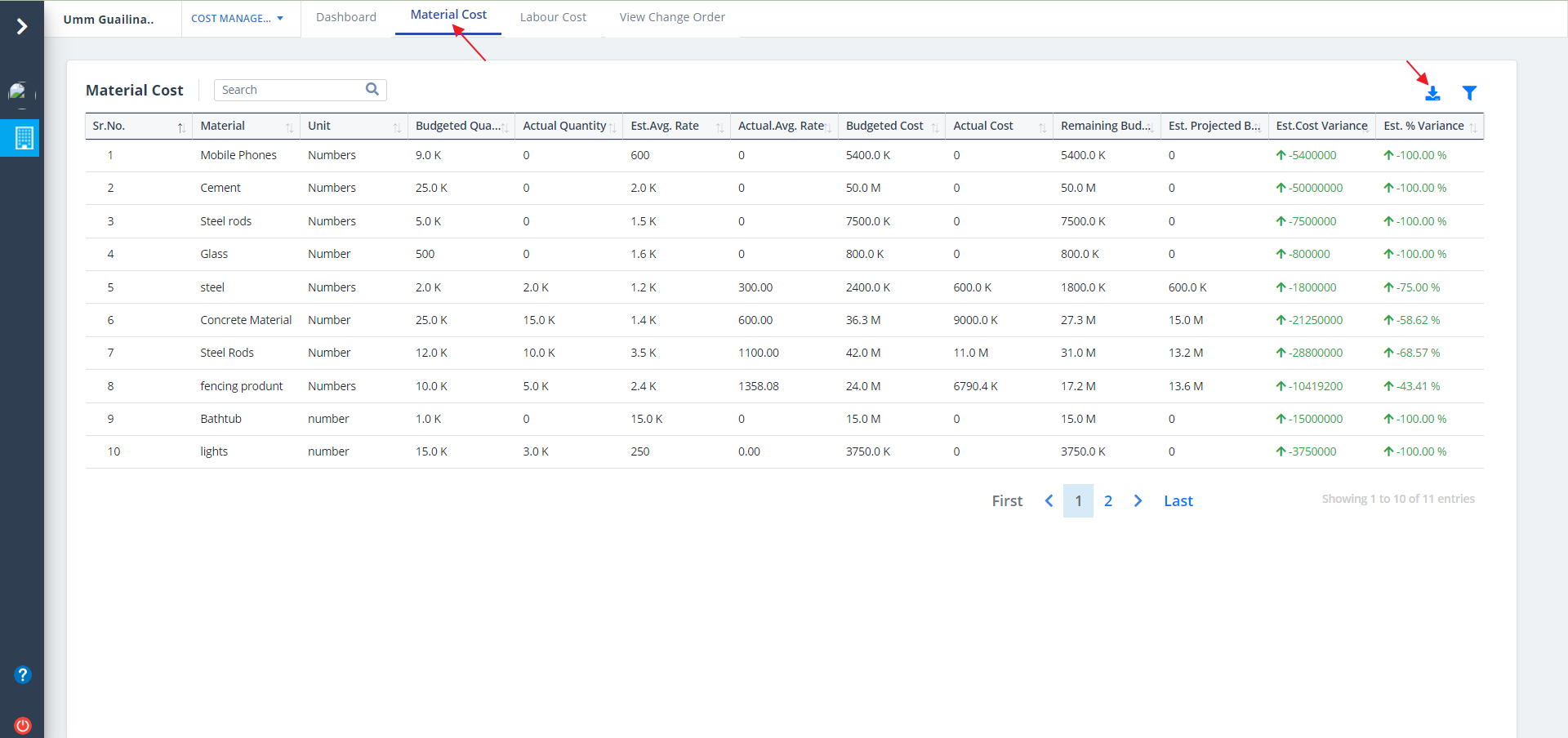The width and height of the screenshot is (1568, 738).
Task: Focus the Material Cost search field
Action: point(290,90)
